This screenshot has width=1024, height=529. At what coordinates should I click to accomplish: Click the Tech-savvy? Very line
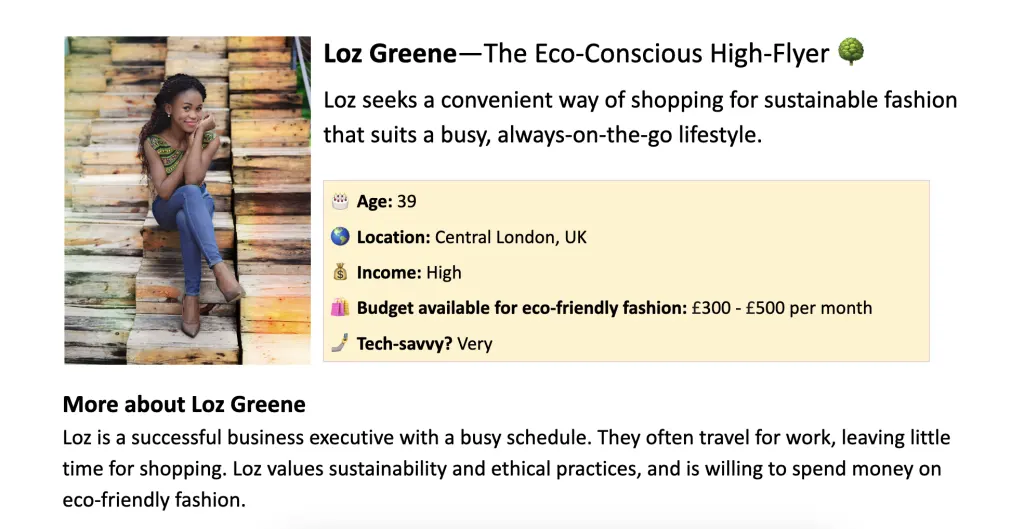pyautogui.click(x=424, y=344)
